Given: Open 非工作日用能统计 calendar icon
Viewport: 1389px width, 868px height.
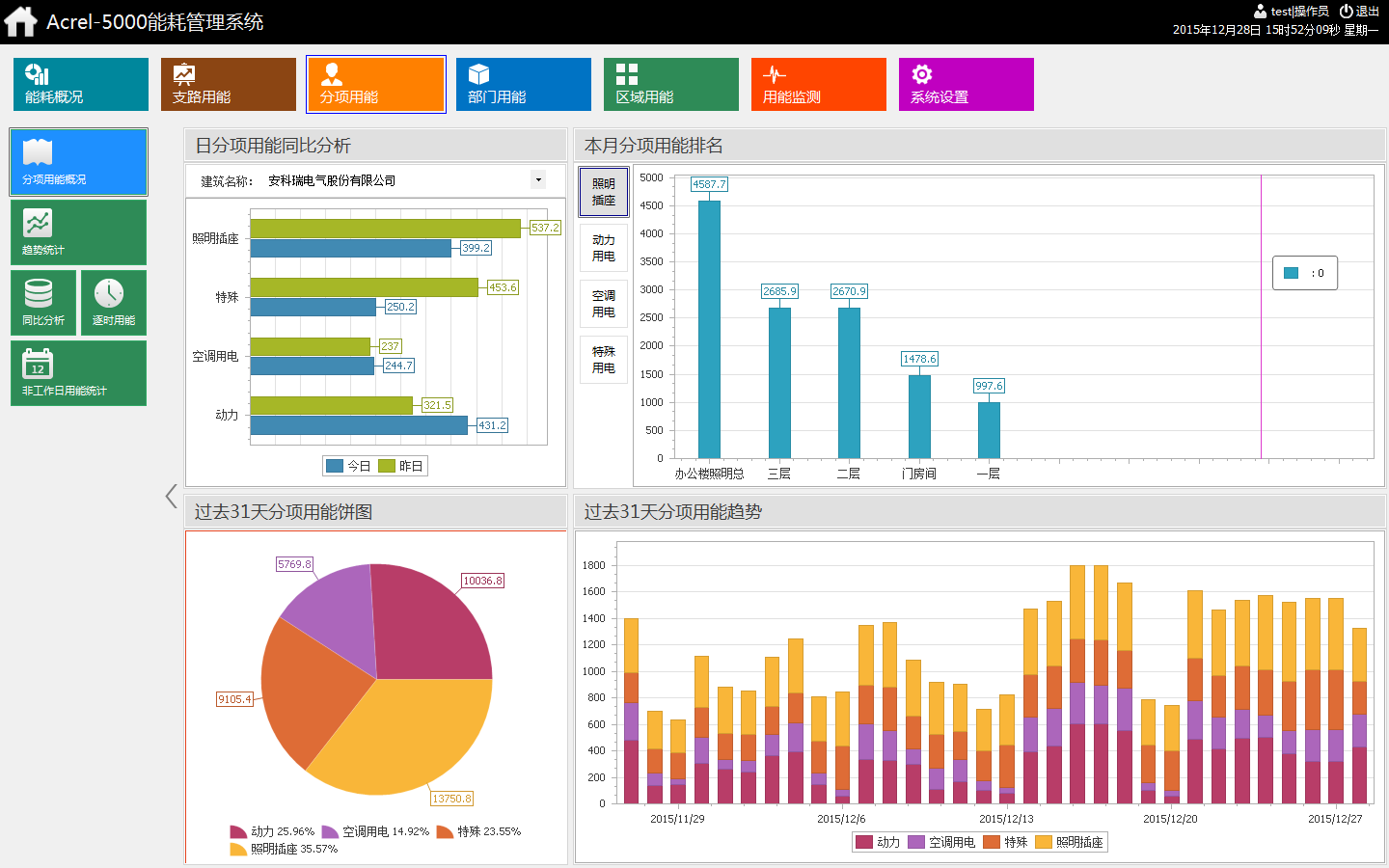Looking at the screenshot, I should click(x=78, y=373).
